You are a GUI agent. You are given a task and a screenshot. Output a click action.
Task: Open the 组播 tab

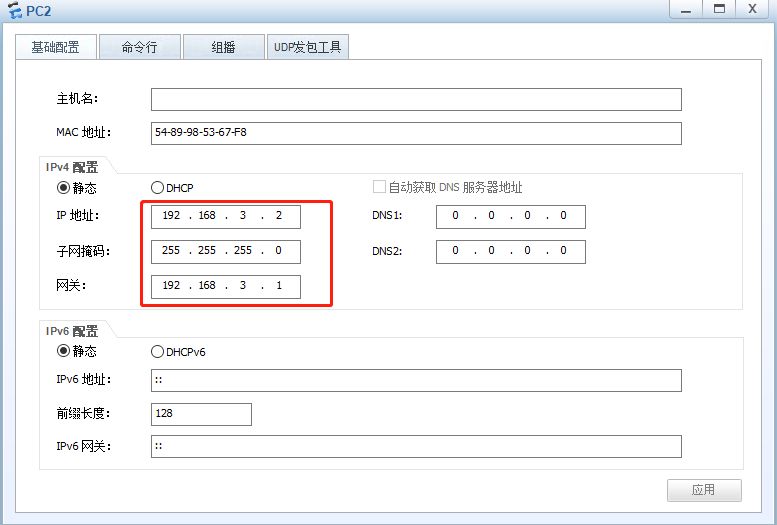pyautogui.click(x=223, y=47)
